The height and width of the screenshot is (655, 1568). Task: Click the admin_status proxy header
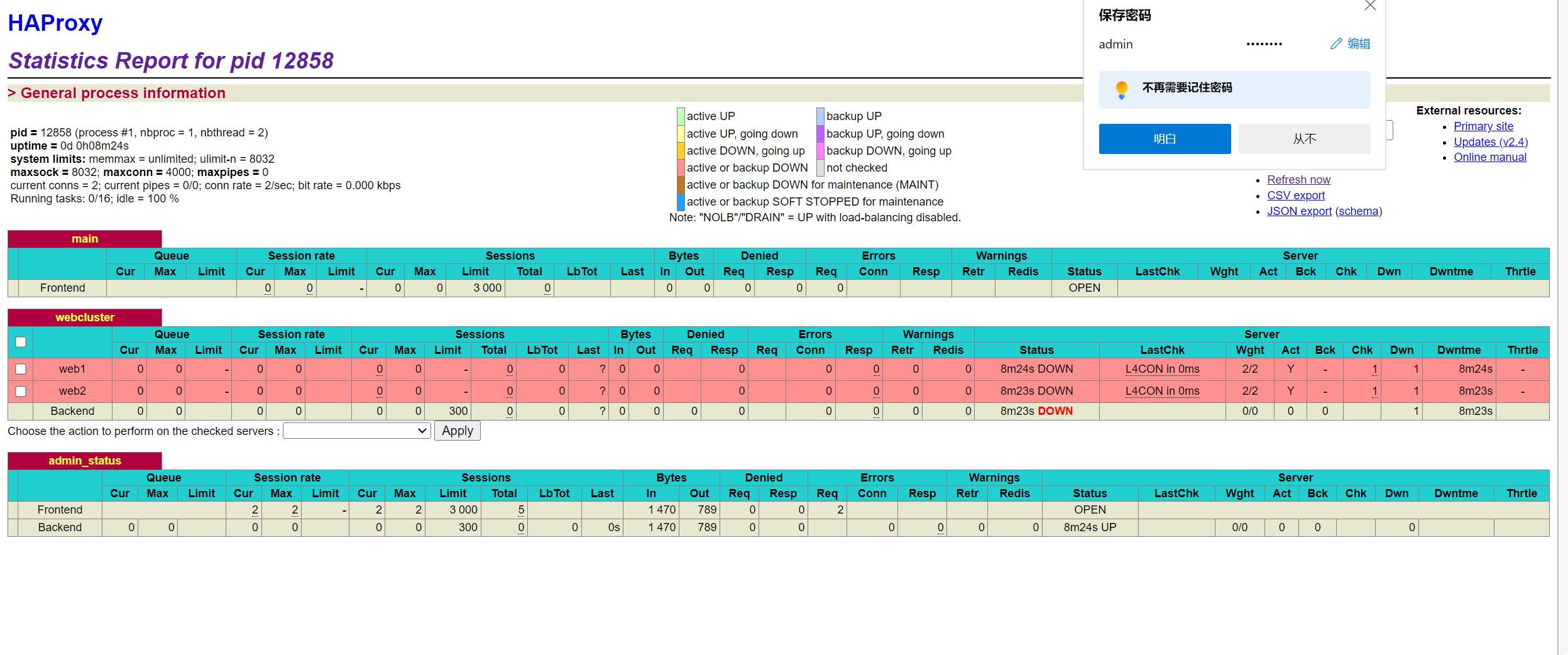tap(85, 461)
